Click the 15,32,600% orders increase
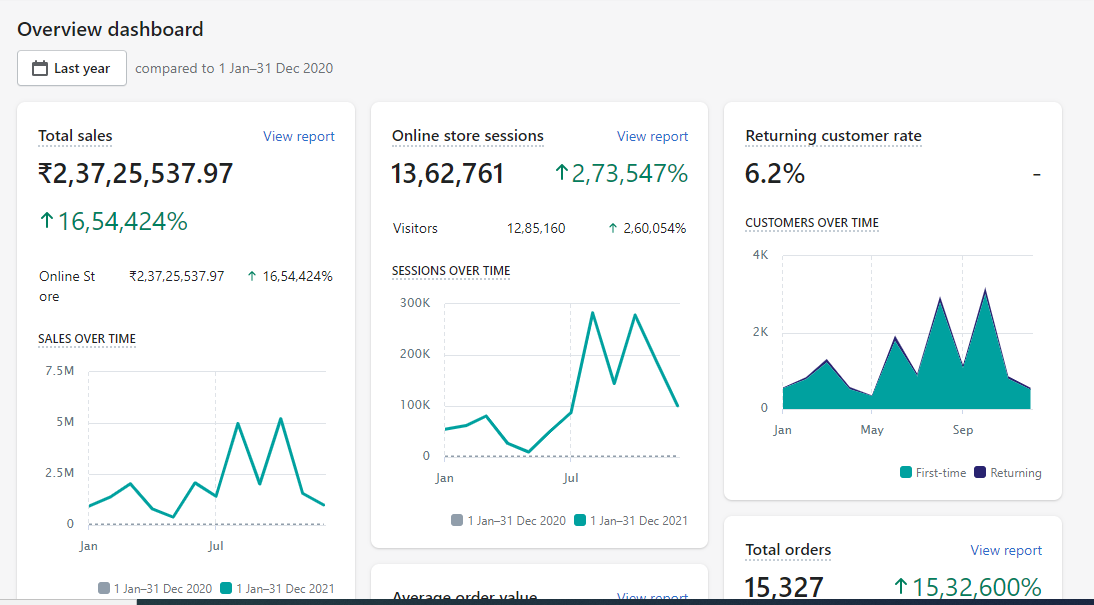 [968, 588]
